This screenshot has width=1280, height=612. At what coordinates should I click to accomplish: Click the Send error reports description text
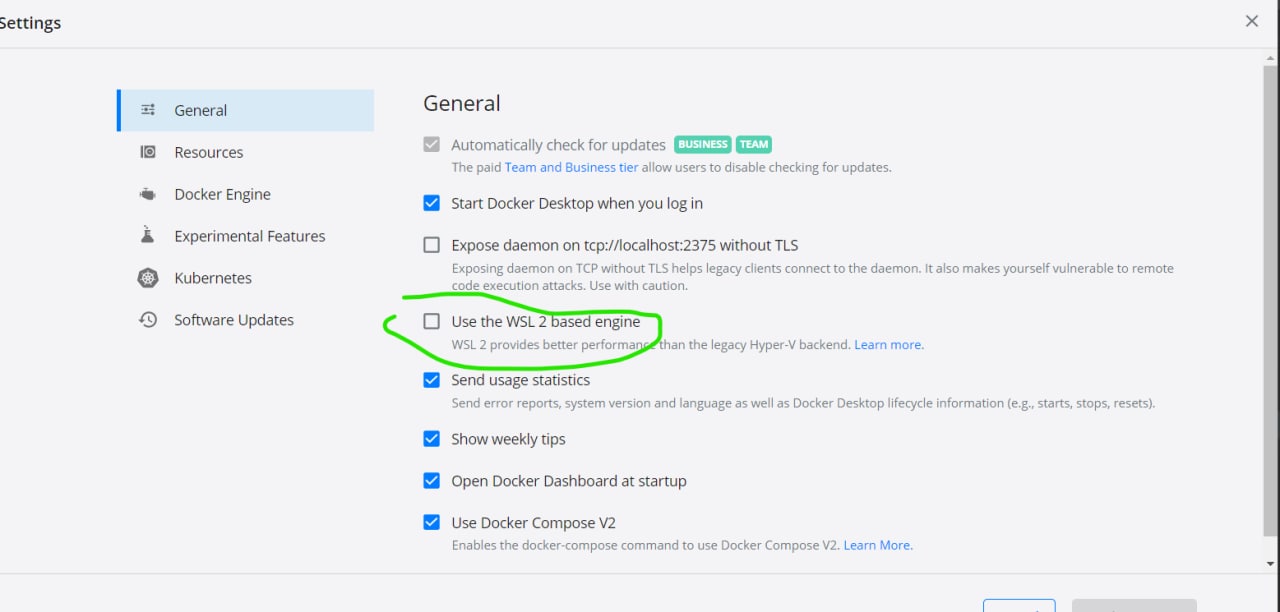coord(803,403)
